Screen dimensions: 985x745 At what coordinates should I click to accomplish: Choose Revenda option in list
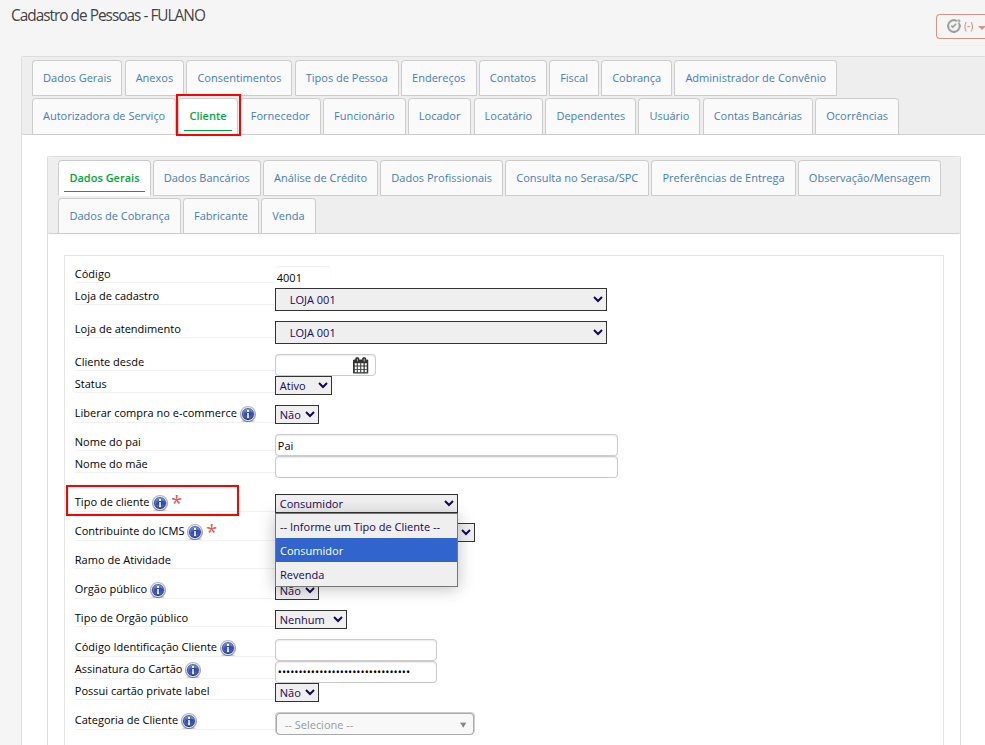(366, 575)
